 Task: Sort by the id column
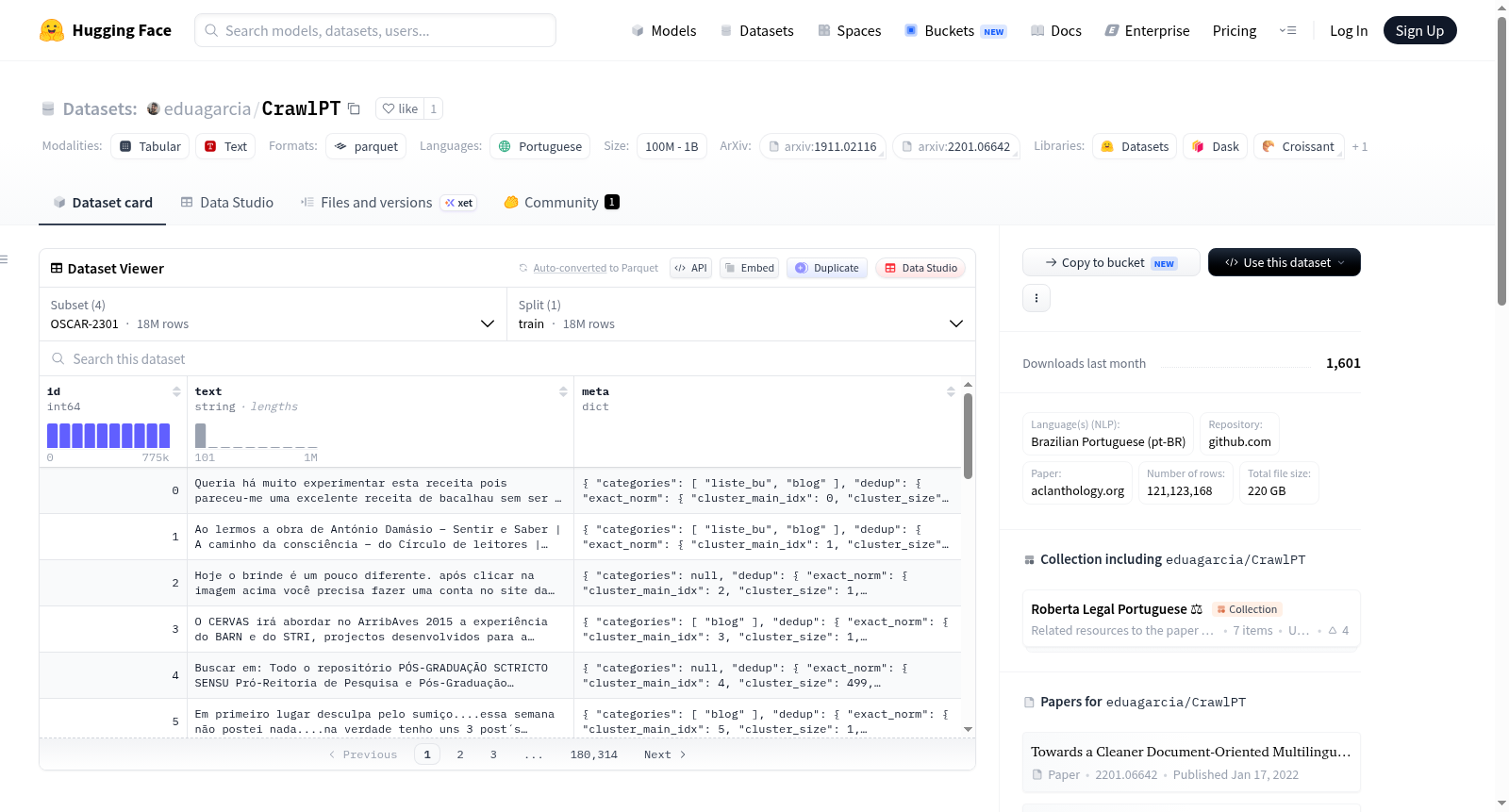click(176, 391)
